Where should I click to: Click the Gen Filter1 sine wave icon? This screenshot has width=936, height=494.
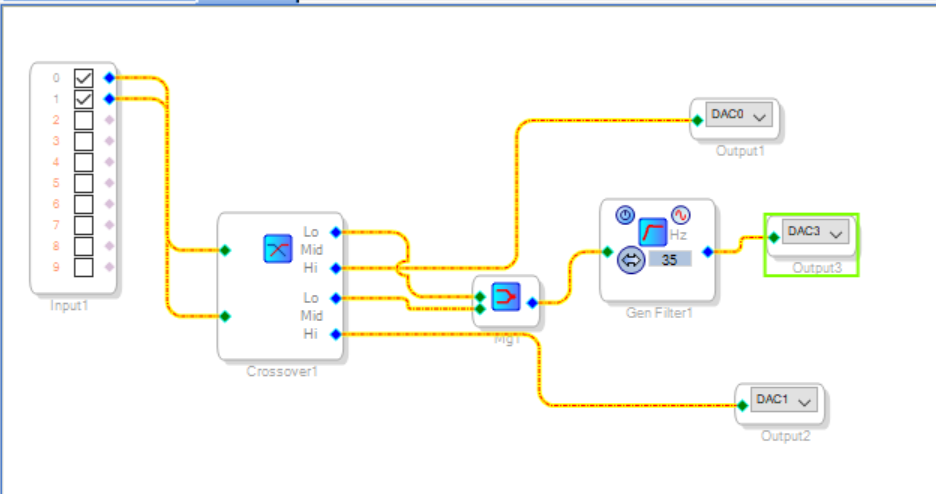tap(681, 215)
